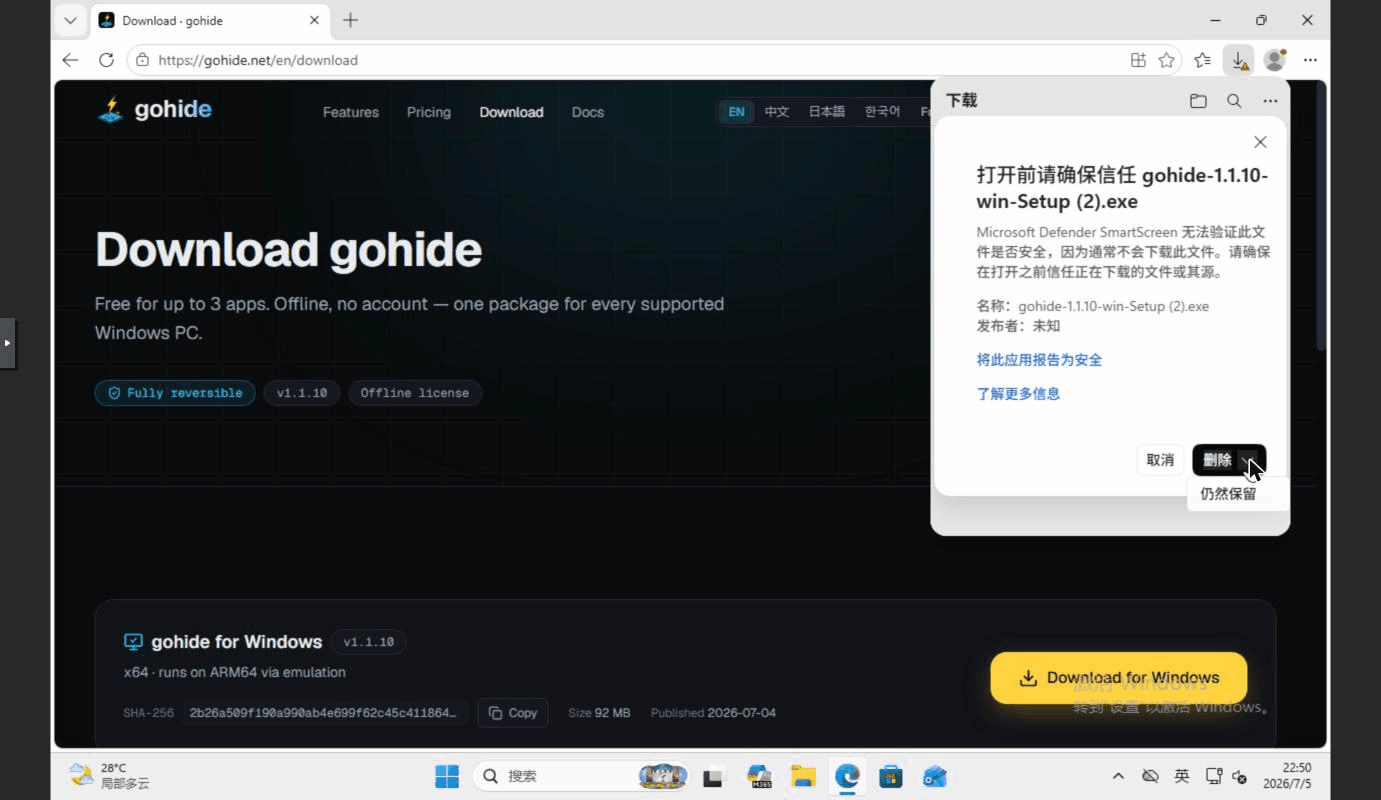Click the gohide logo in the header
The image size is (1381, 800).
pyautogui.click(x=155, y=110)
